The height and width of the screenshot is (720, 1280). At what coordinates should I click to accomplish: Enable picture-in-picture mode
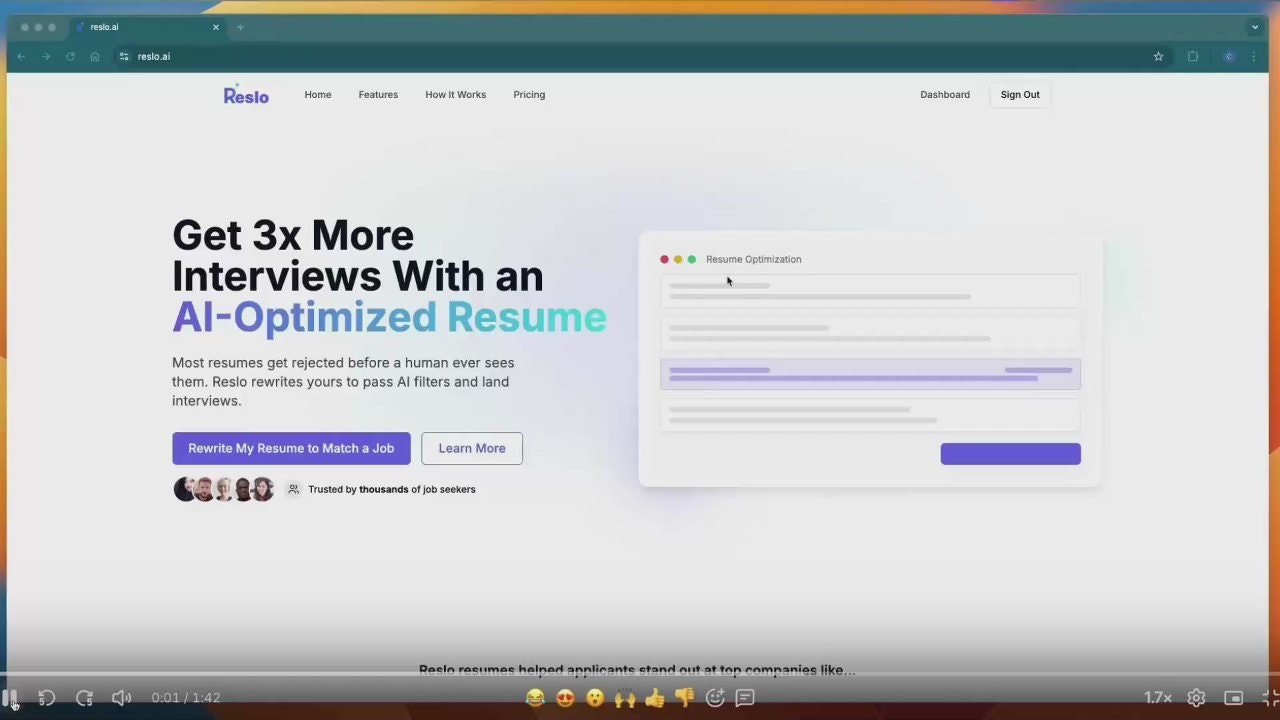[x=1234, y=698]
